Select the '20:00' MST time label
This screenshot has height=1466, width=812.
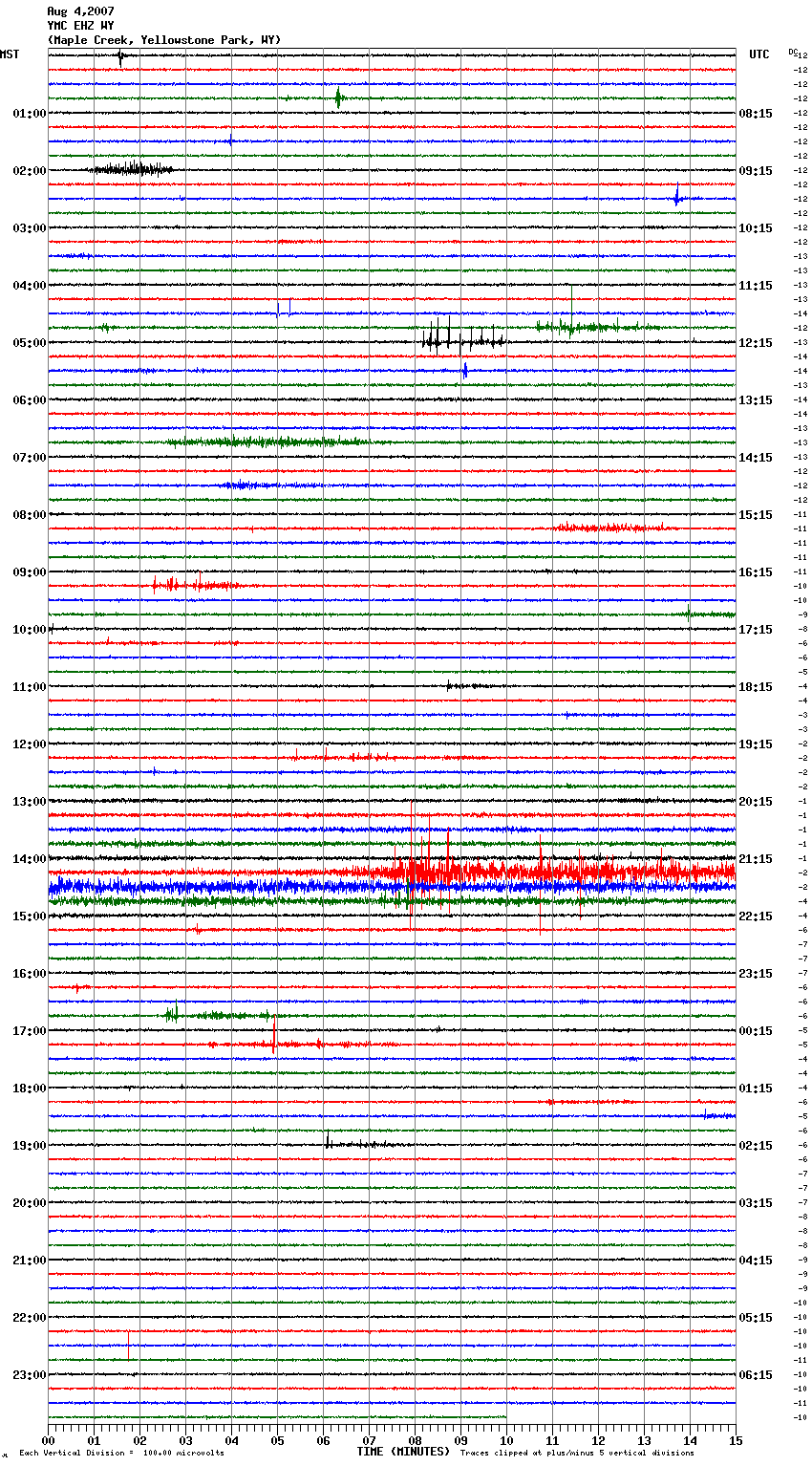click(x=30, y=1203)
